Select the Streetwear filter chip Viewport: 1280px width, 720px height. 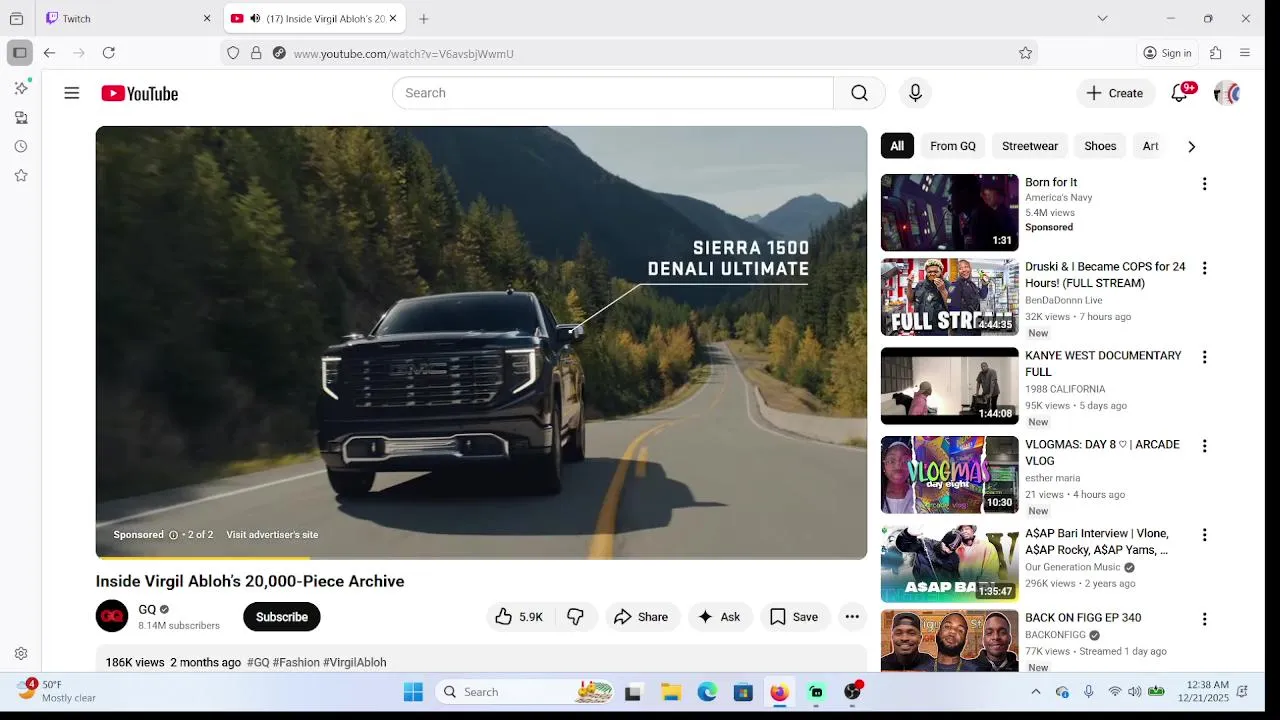click(1030, 146)
